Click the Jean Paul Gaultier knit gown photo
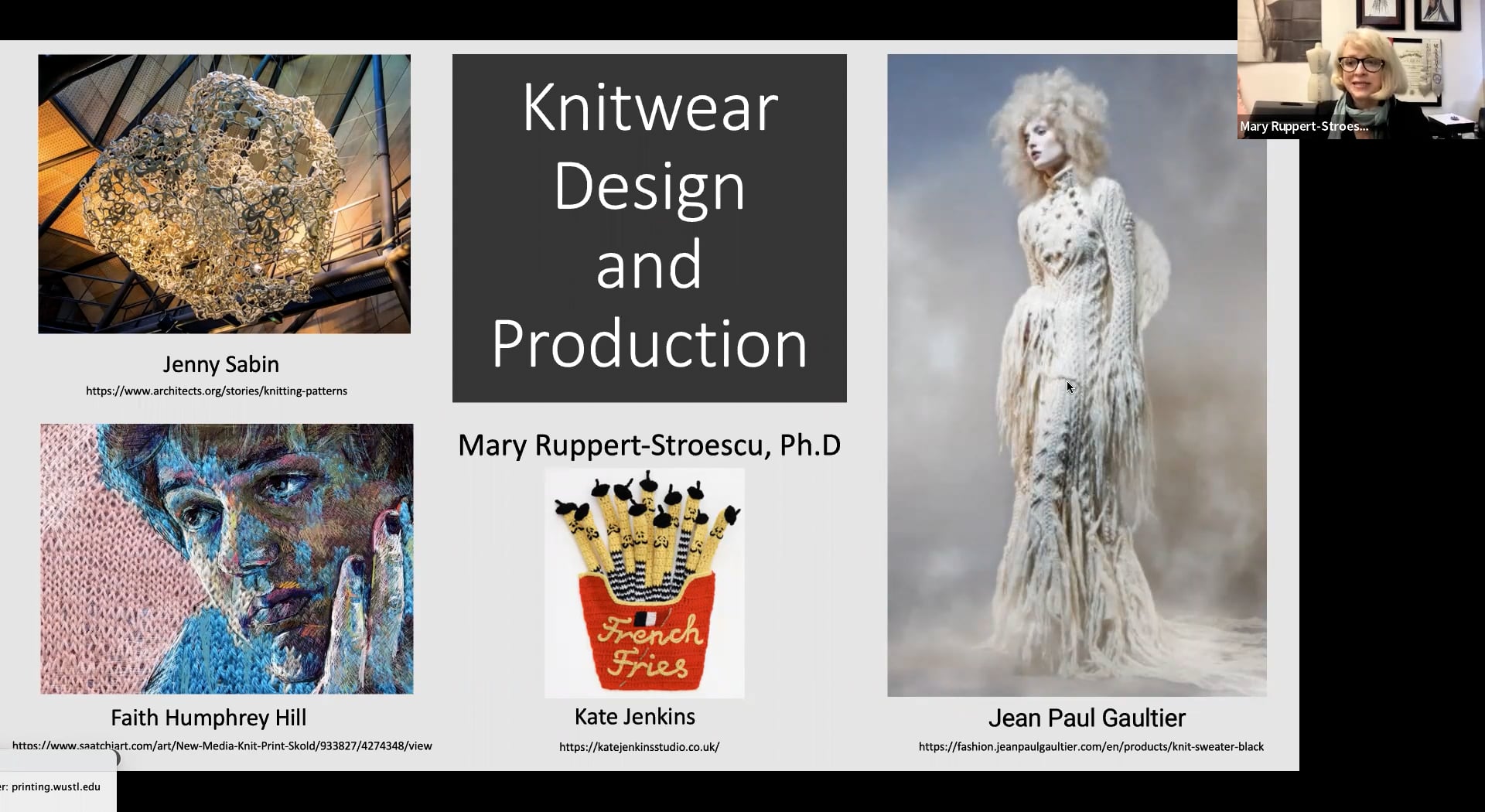 pyautogui.click(x=1077, y=375)
